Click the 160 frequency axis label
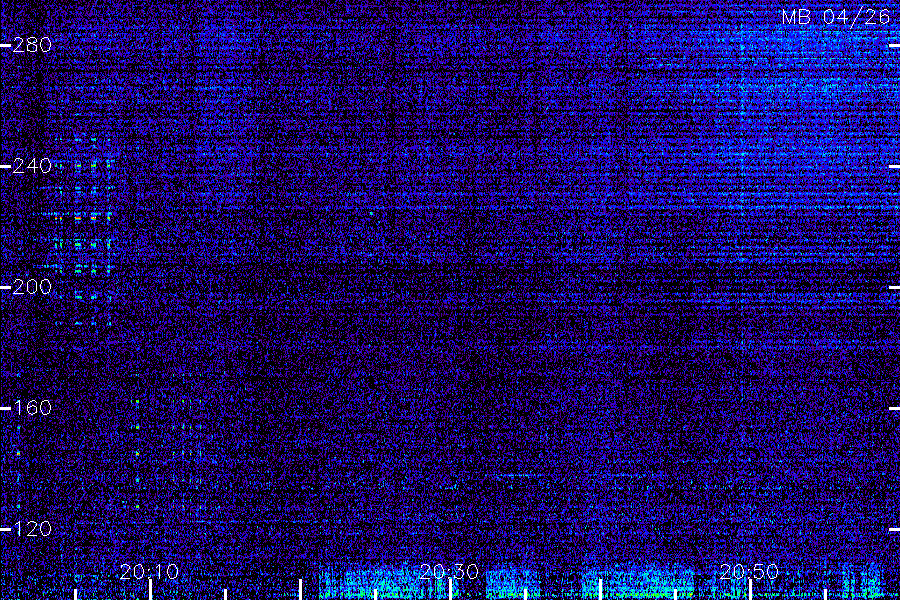This screenshot has width=900, height=600. [x=32, y=408]
